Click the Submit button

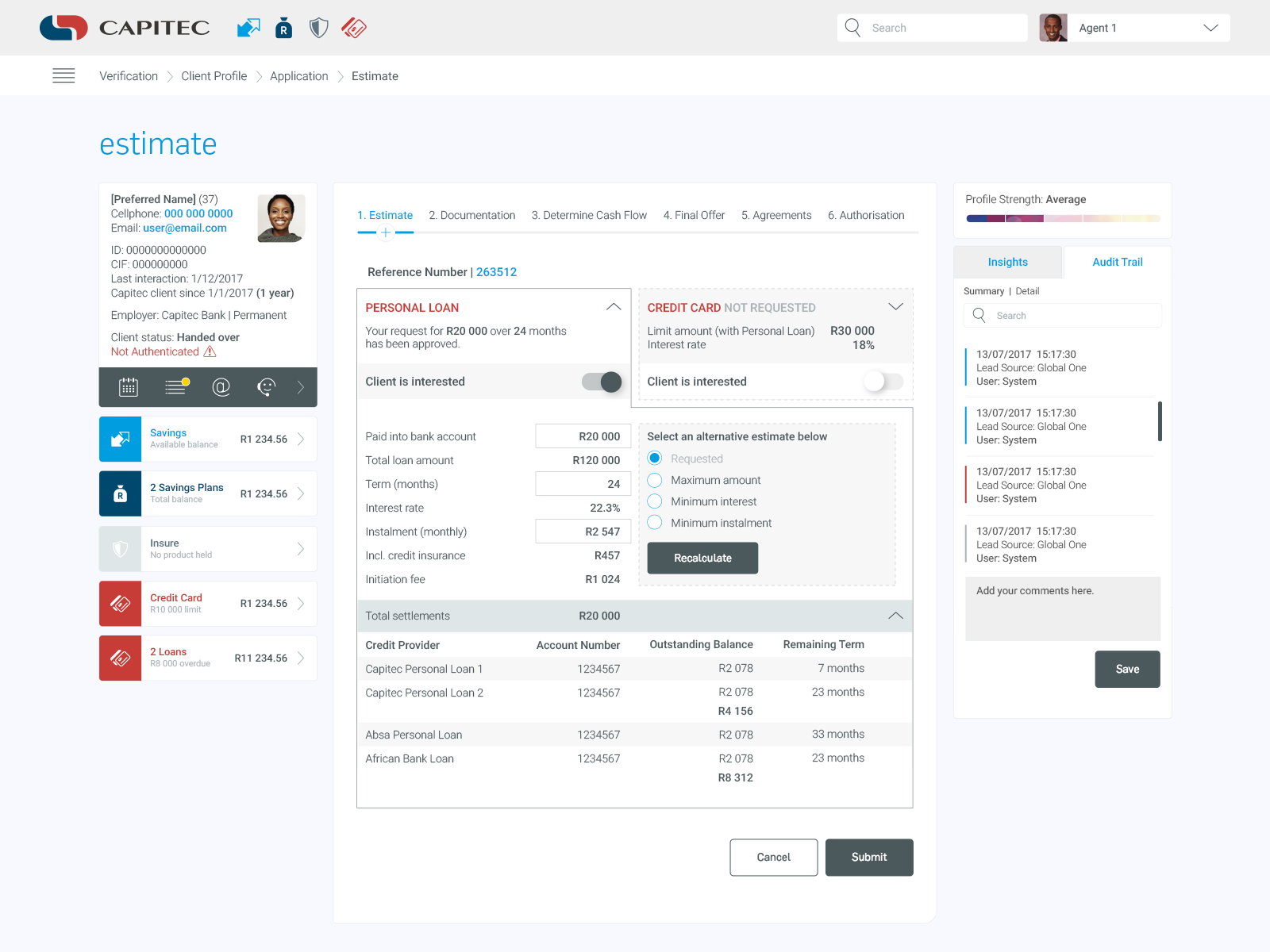pyautogui.click(x=869, y=857)
